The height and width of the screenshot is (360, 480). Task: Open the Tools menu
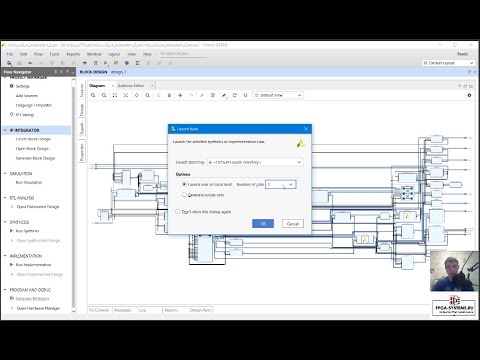(54, 54)
